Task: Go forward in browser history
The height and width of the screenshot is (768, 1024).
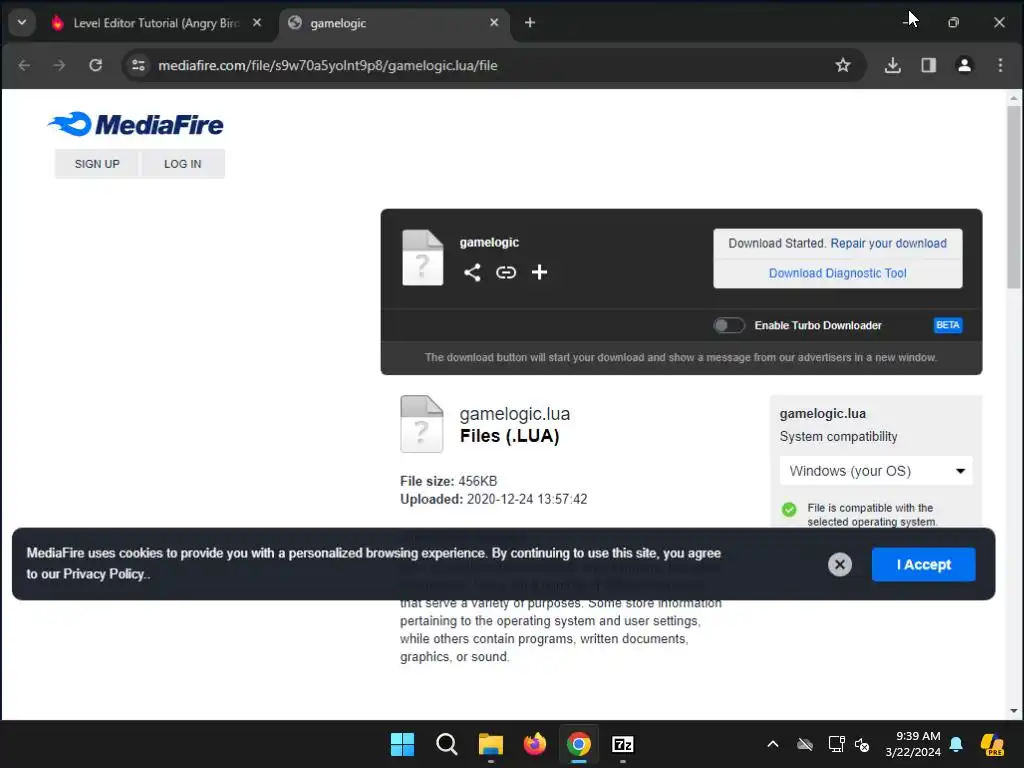Action: point(59,65)
